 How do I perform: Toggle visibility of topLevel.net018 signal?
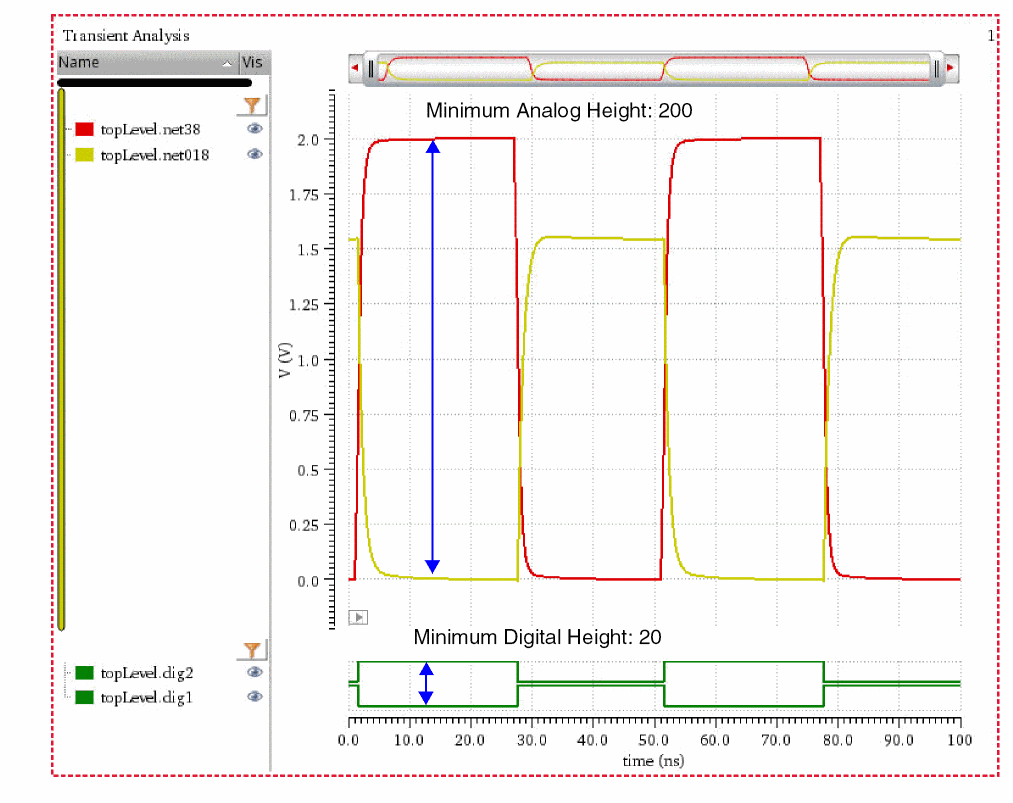[x=255, y=154]
